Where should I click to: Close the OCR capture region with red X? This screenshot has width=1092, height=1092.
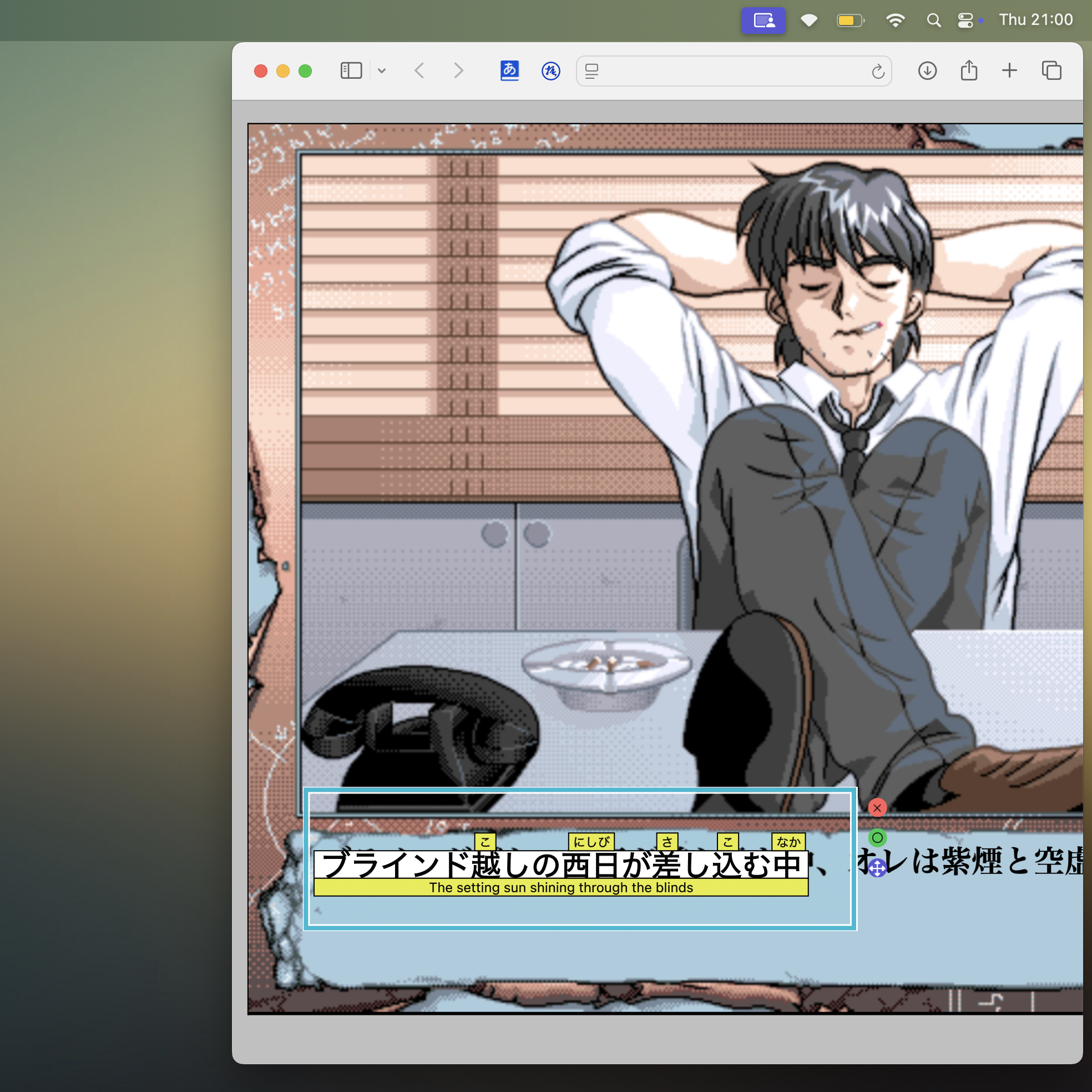coord(877,808)
